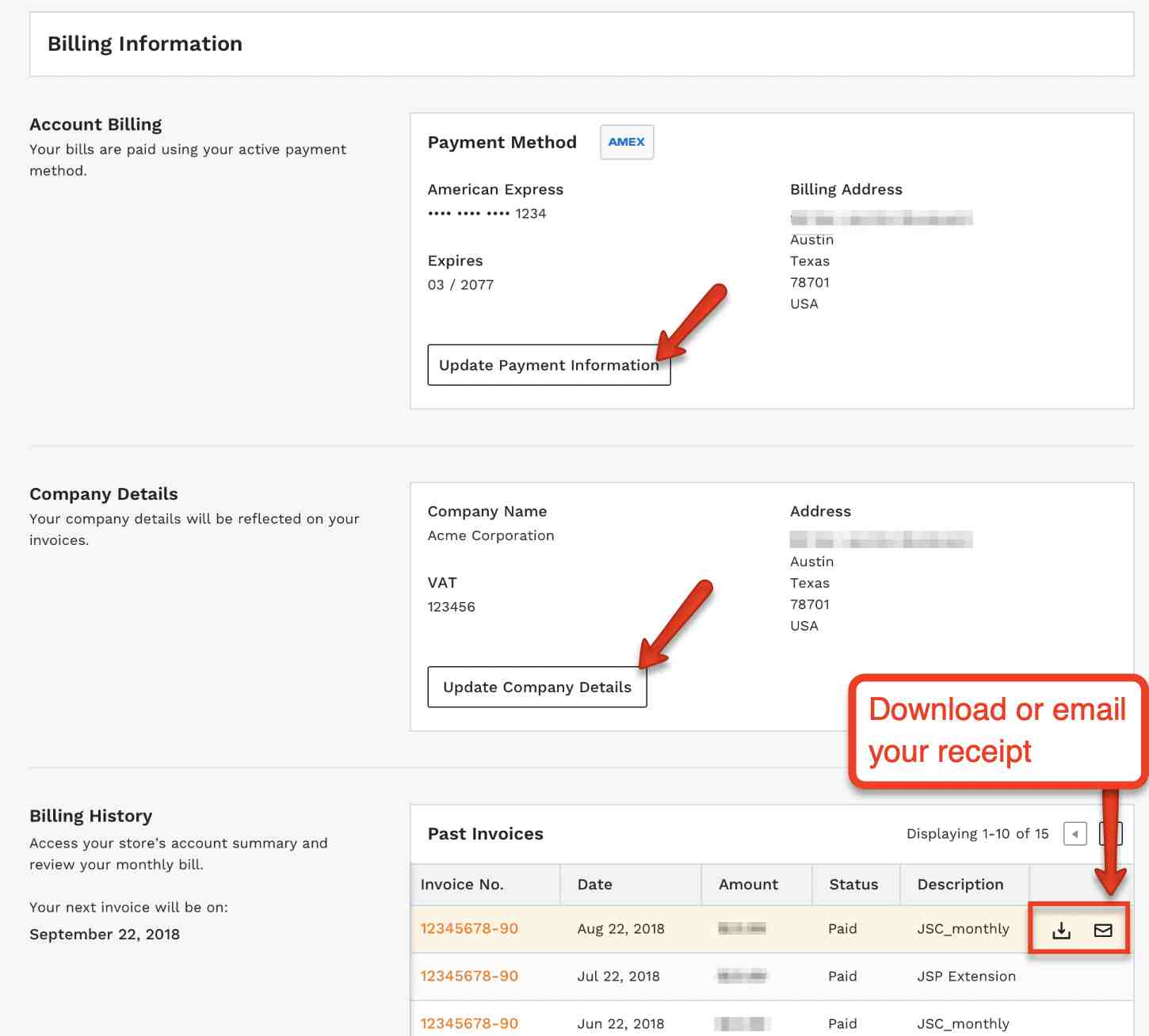Download the Aug 22, 2018 invoice receipt

1061,930
